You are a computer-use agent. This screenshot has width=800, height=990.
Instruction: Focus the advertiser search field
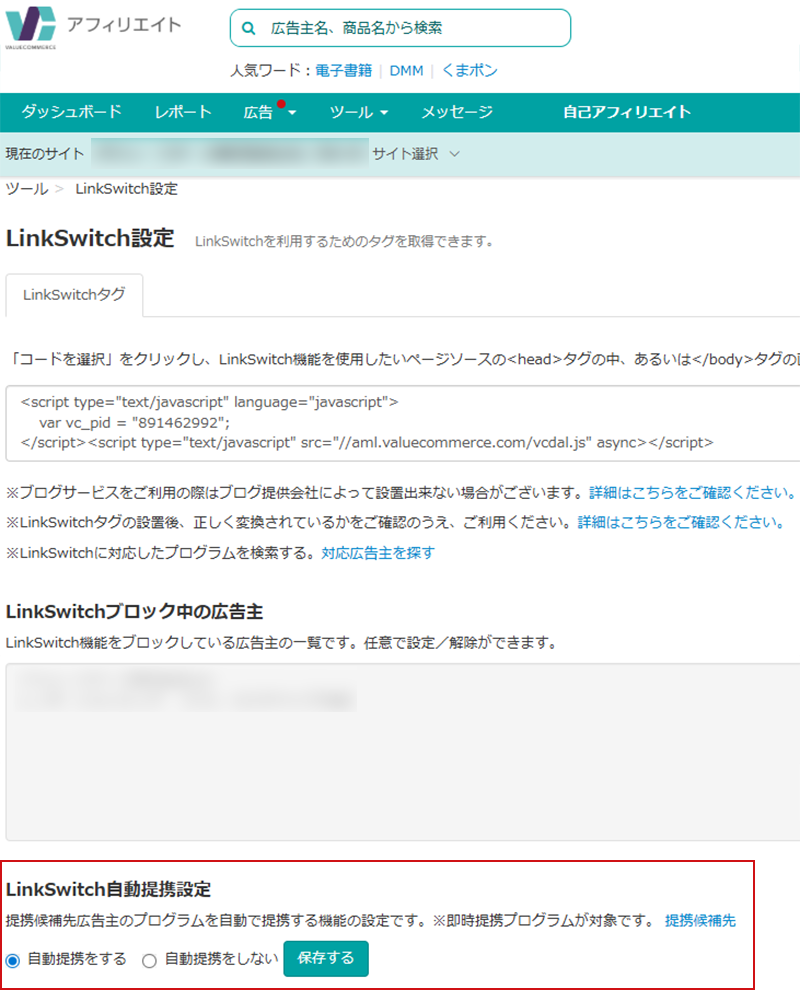410,29
